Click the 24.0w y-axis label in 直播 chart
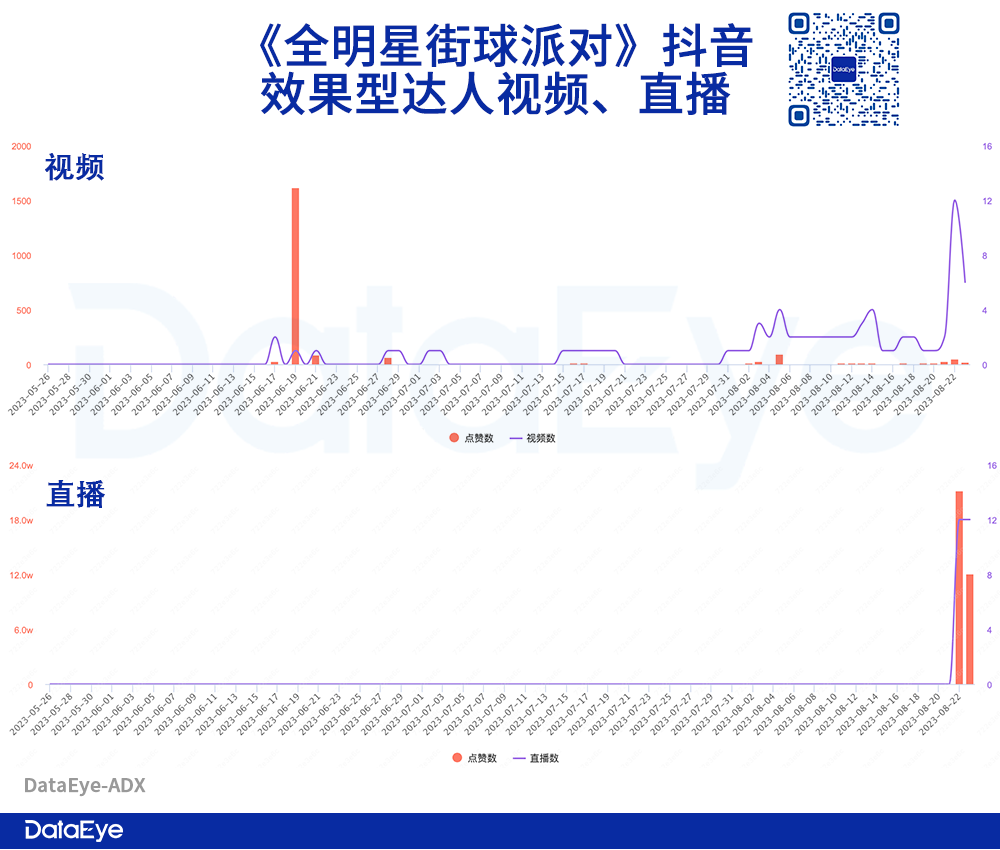1000x850 pixels. point(21,466)
